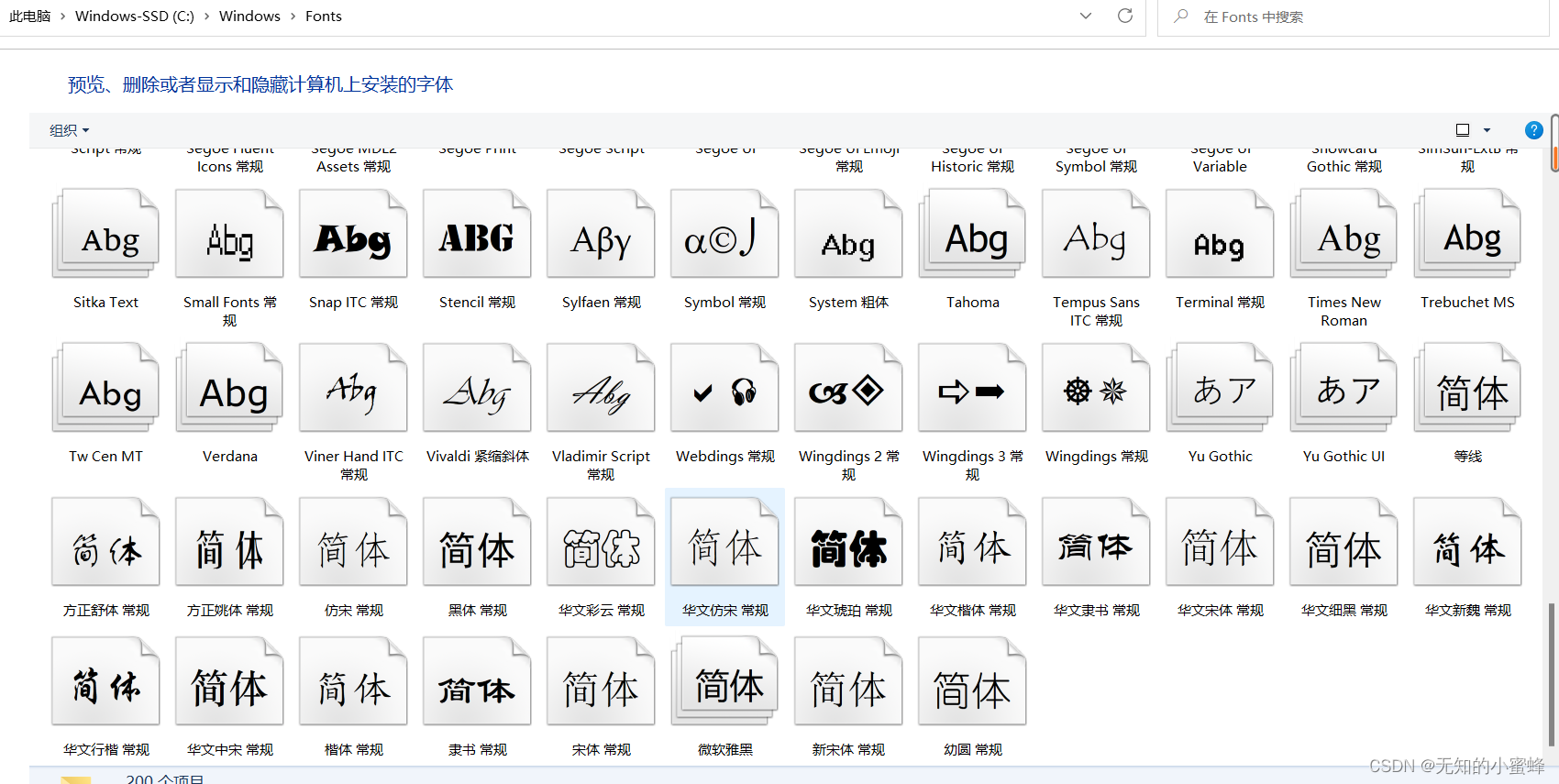Open the Tahoma font family icon
The width and height of the screenshot is (1559, 784).
click(972, 234)
